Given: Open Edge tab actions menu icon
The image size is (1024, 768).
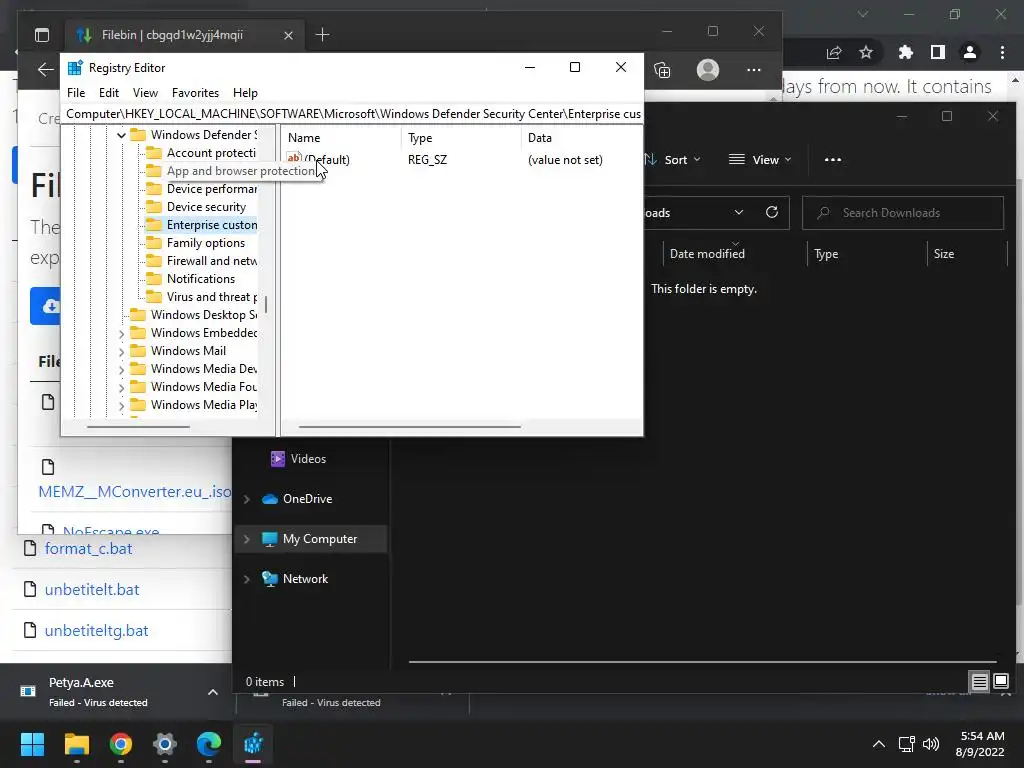Looking at the screenshot, I should (42, 35).
